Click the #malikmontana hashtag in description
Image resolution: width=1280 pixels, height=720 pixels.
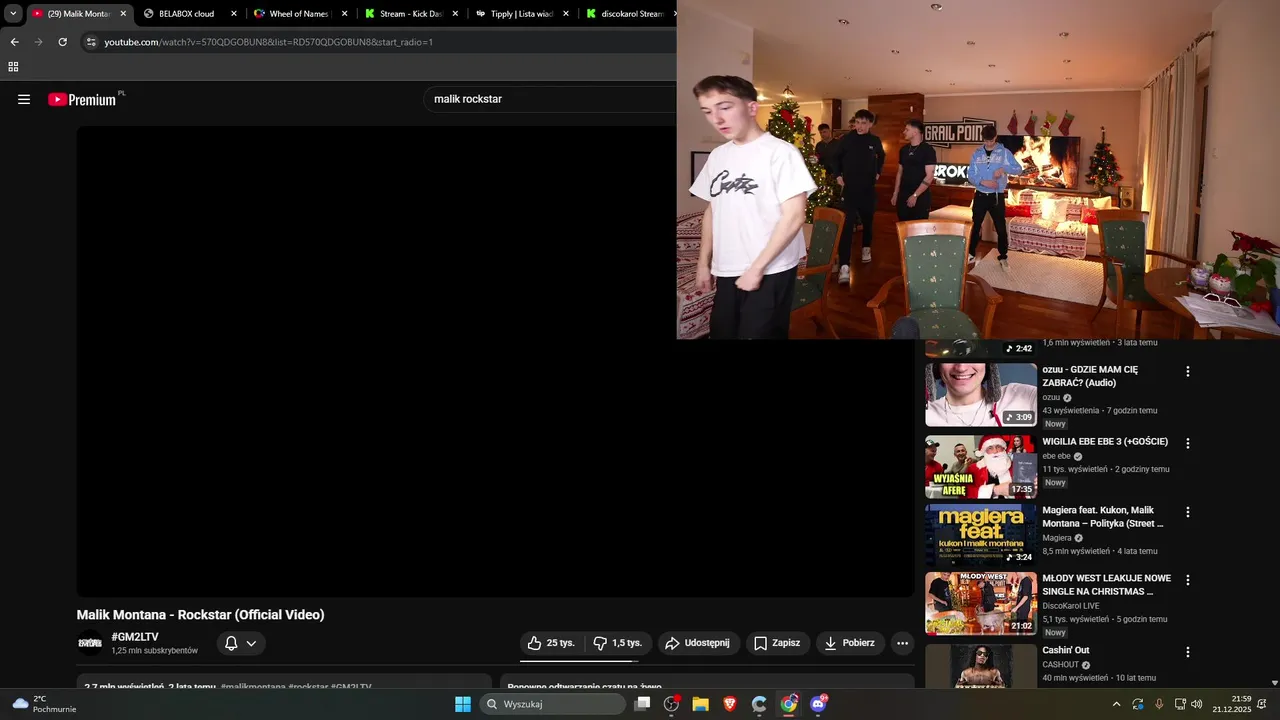[253, 687]
